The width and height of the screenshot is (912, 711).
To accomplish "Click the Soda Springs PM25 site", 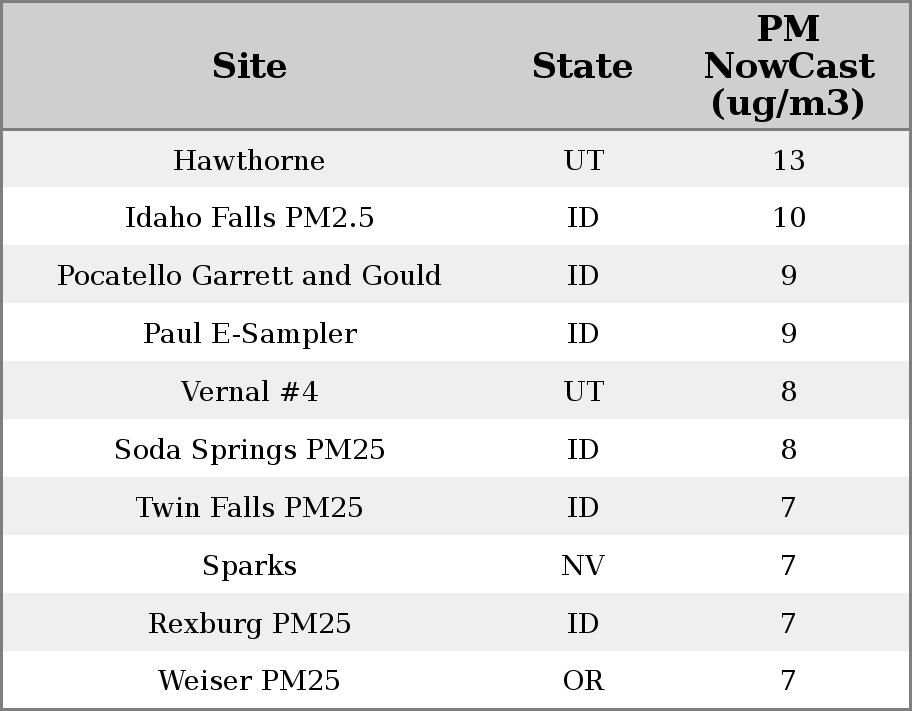I will point(249,450).
